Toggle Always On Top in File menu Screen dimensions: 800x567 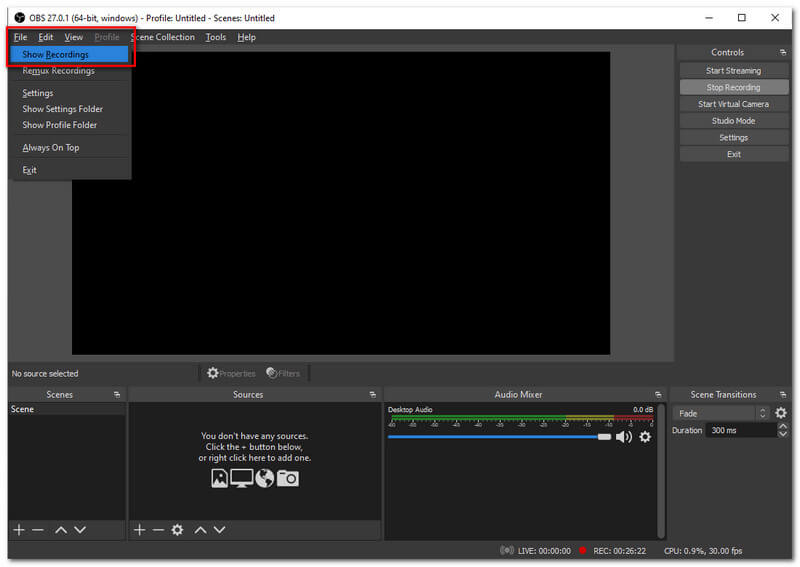click(51, 147)
